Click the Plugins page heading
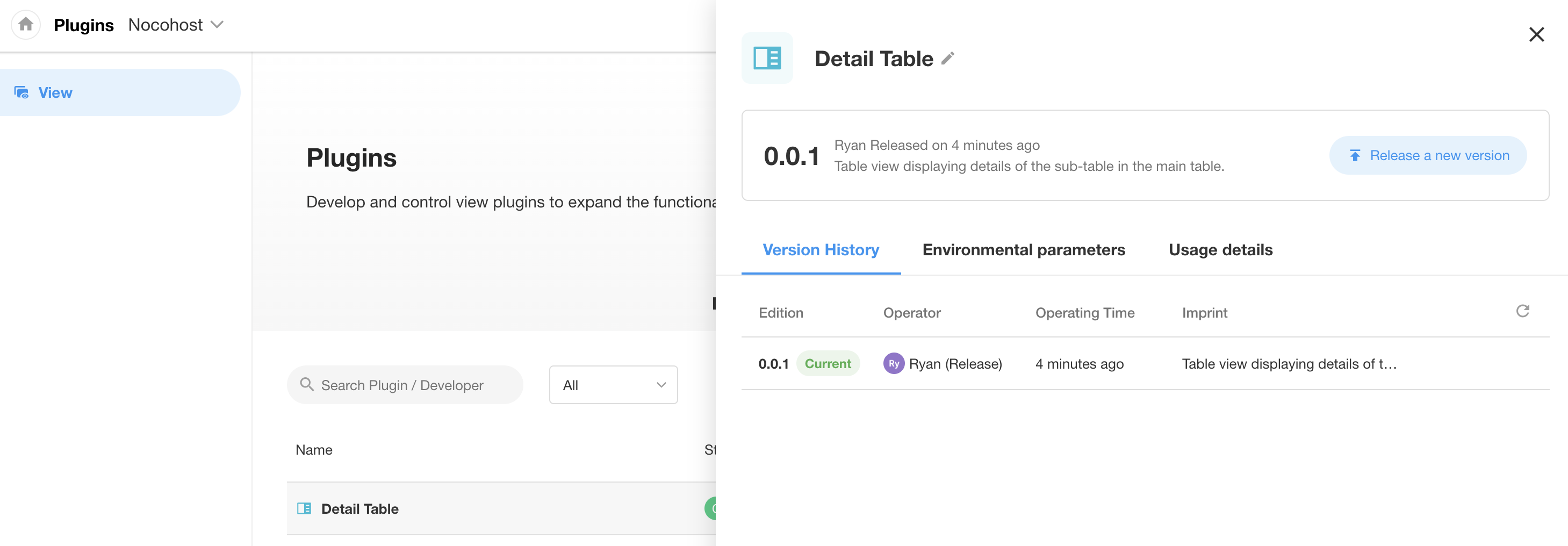Screen dimensions: 1568x546 click(x=351, y=157)
